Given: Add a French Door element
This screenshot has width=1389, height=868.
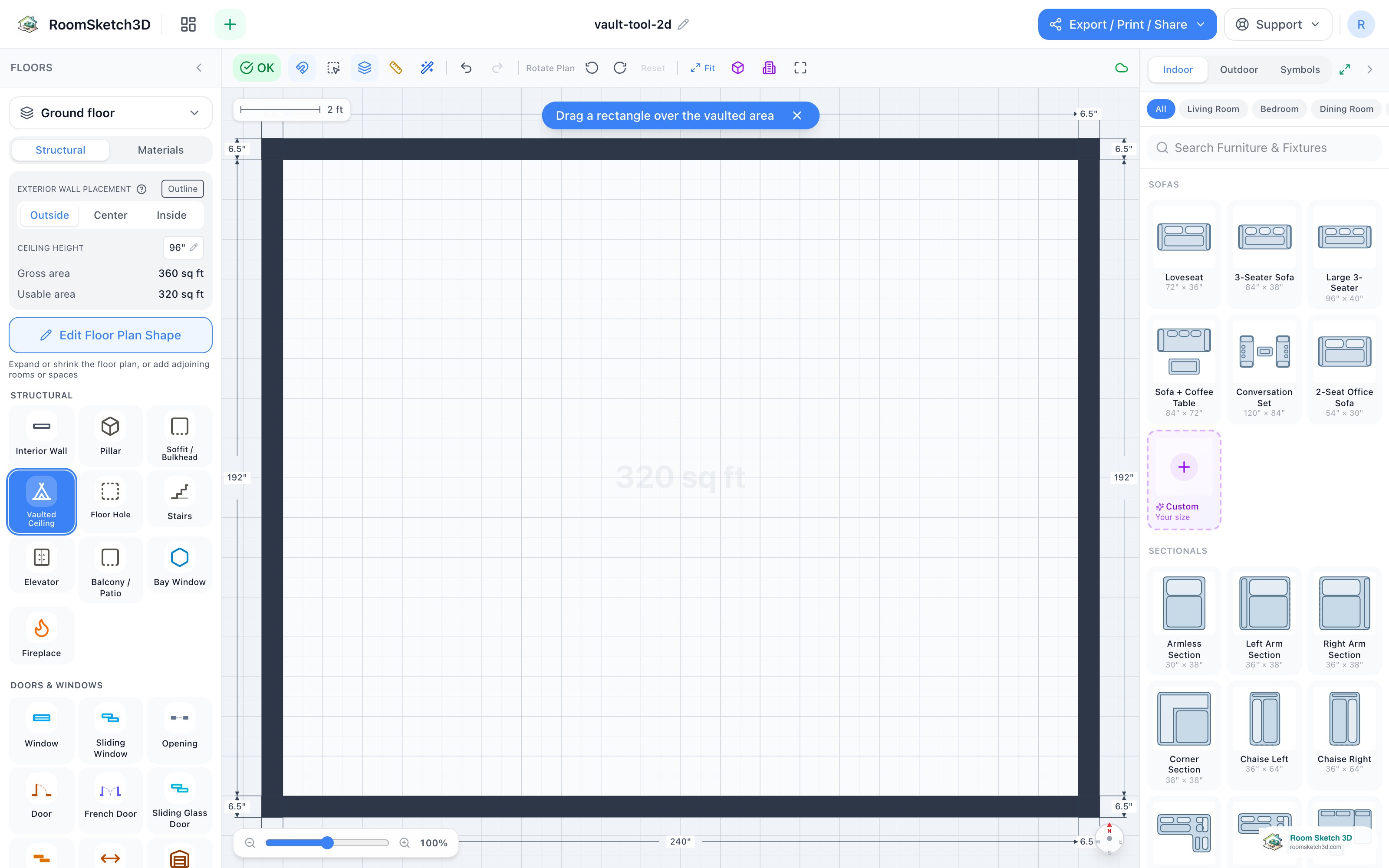Looking at the screenshot, I should pos(110,800).
